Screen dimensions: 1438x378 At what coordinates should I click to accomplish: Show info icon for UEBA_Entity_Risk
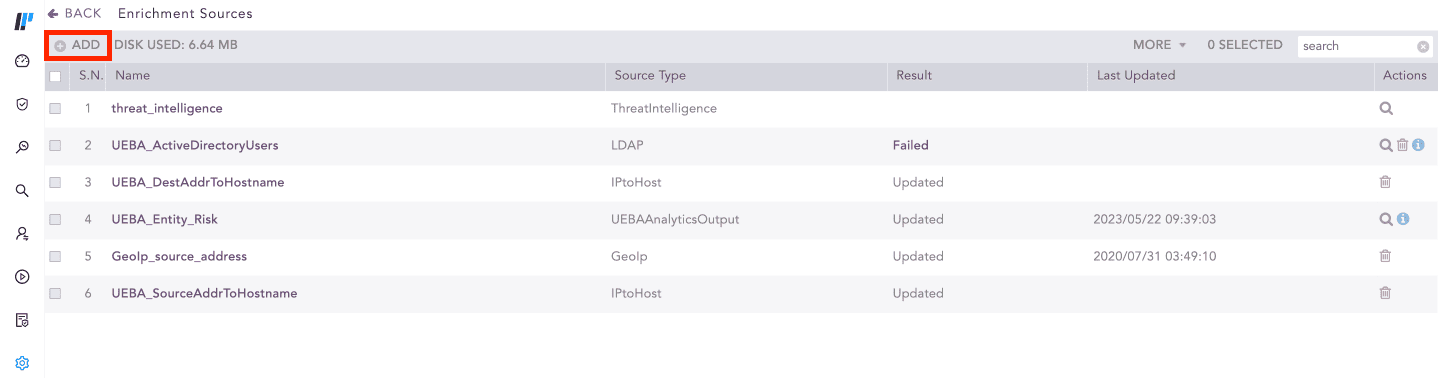coord(1403,219)
